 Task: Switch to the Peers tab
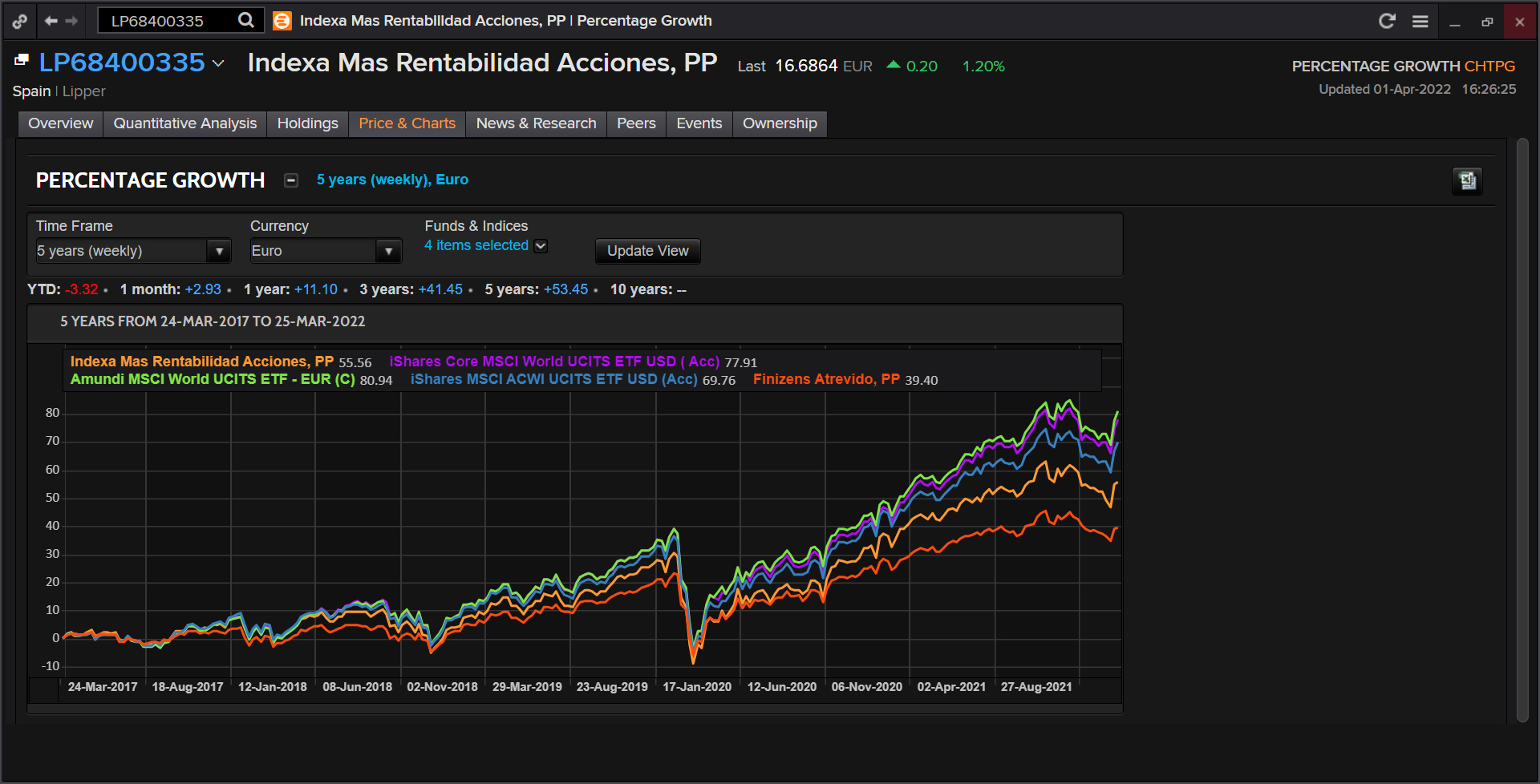pos(637,123)
